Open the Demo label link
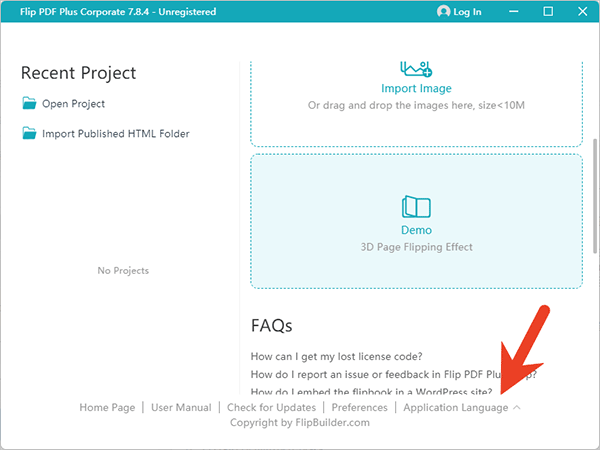 click(416, 230)
